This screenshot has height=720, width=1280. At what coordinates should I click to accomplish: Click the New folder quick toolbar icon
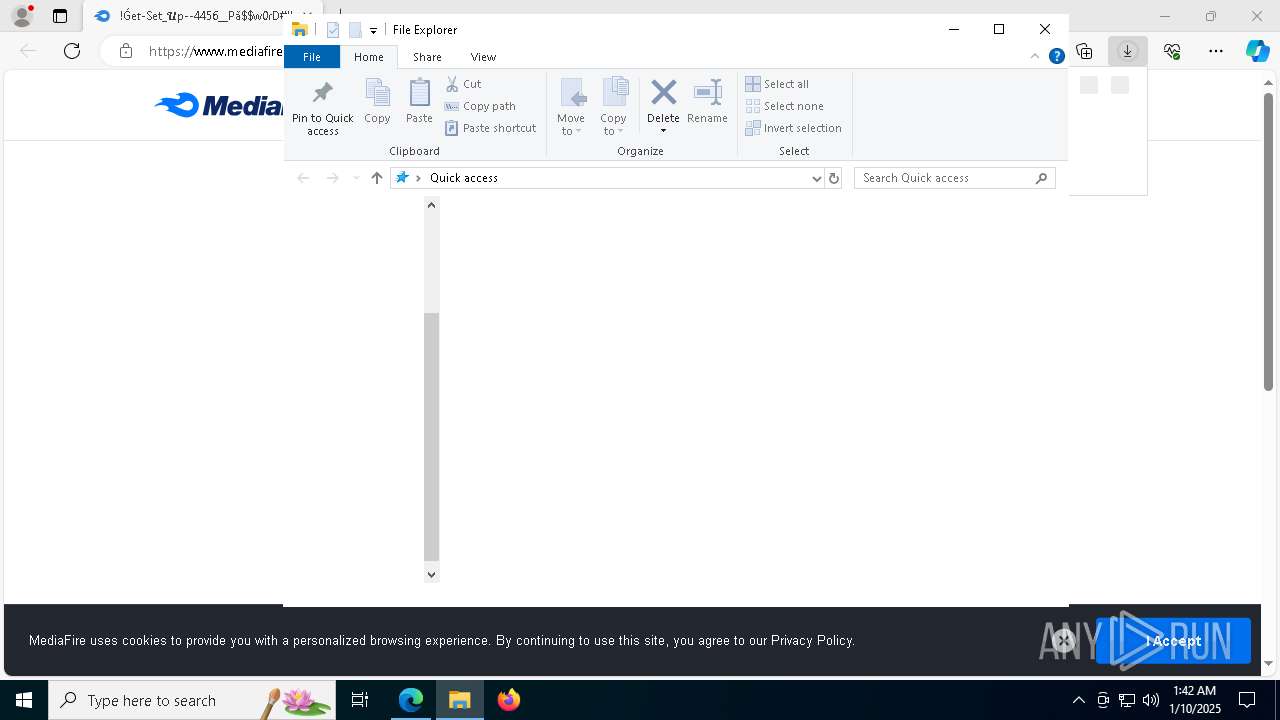pos(355,30)
